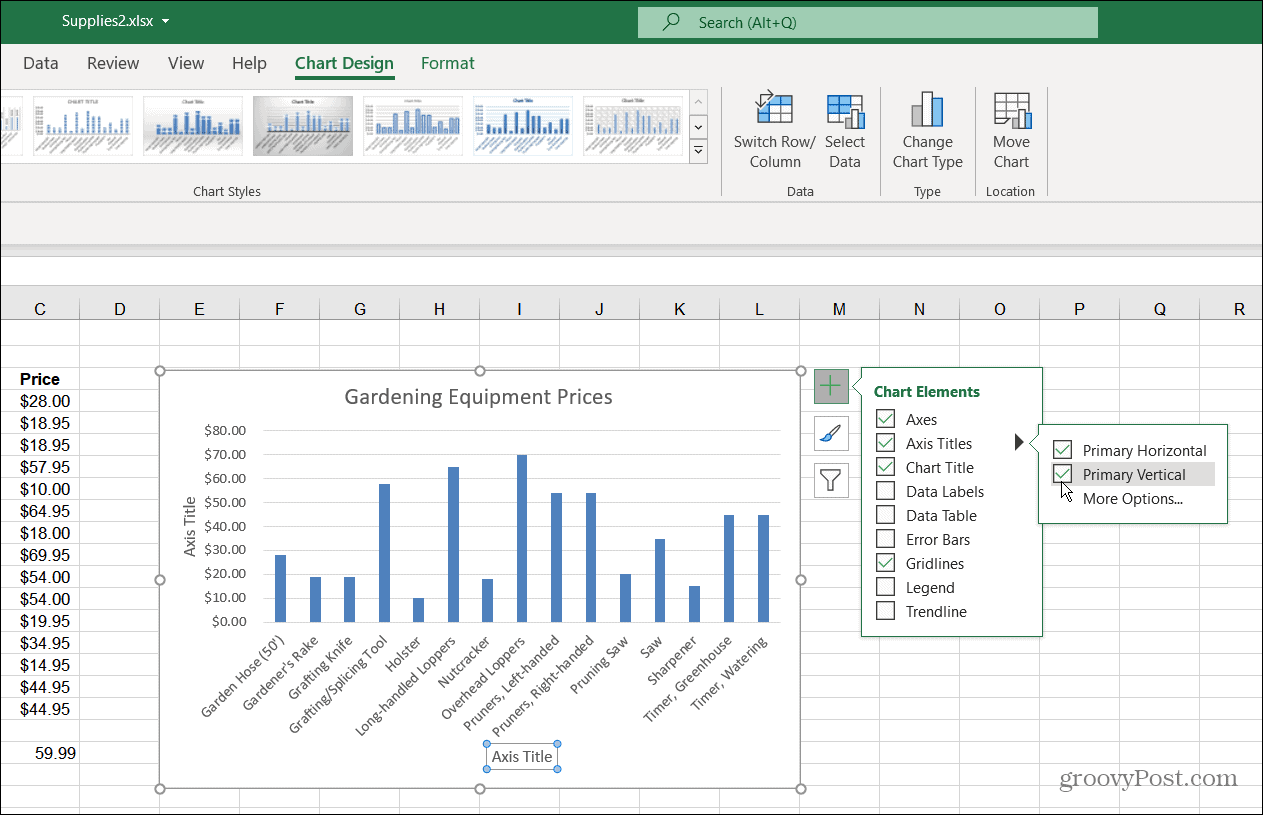Screen dimensions: 1263x815
Task: Click the Change Chart Type icon
Action: coord(927,109)
